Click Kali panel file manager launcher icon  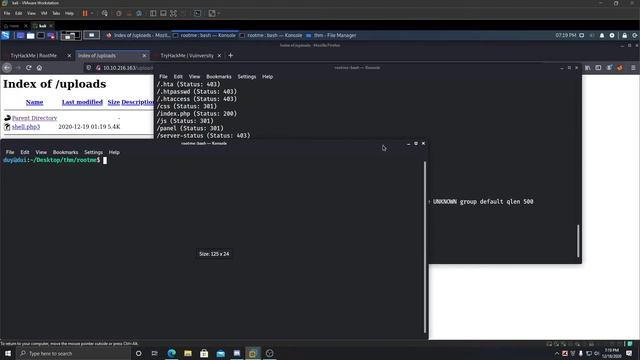(x=31, y=36)
